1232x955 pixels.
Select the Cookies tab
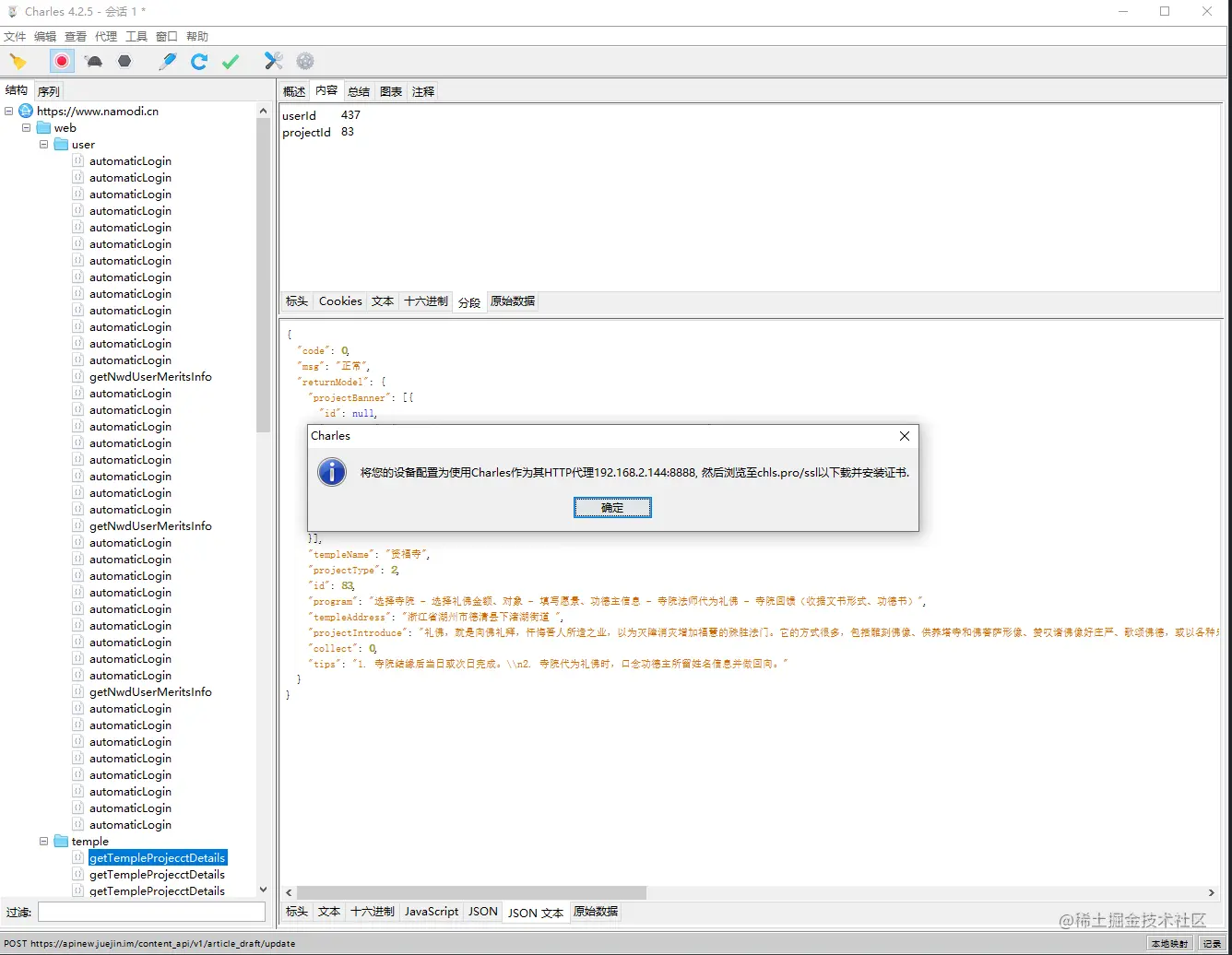(x=340, y=301)
